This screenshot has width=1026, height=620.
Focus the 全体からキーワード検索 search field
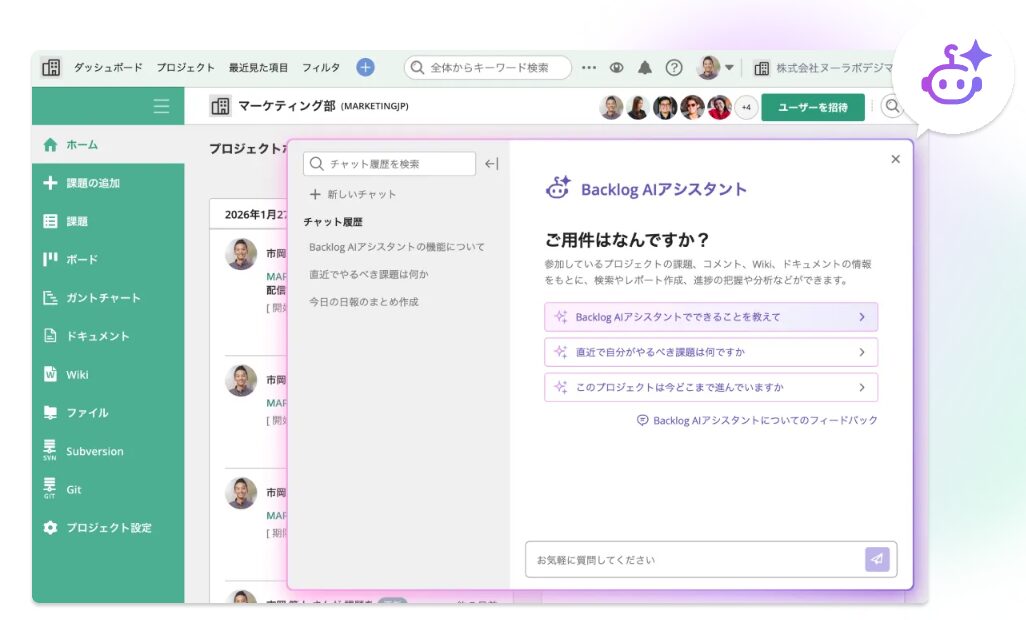pos(487,67)
